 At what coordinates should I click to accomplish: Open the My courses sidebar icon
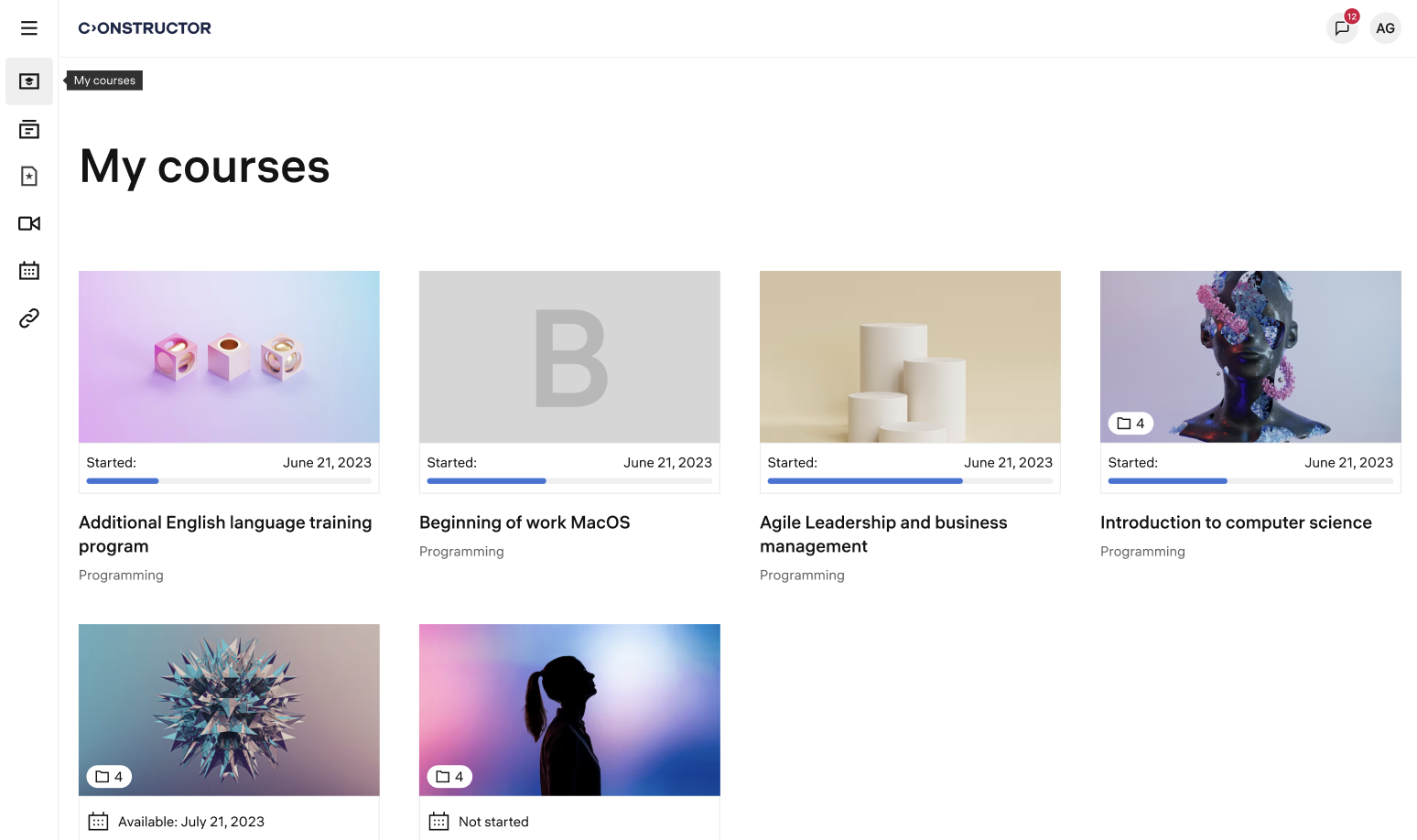(x=28, y=81)
